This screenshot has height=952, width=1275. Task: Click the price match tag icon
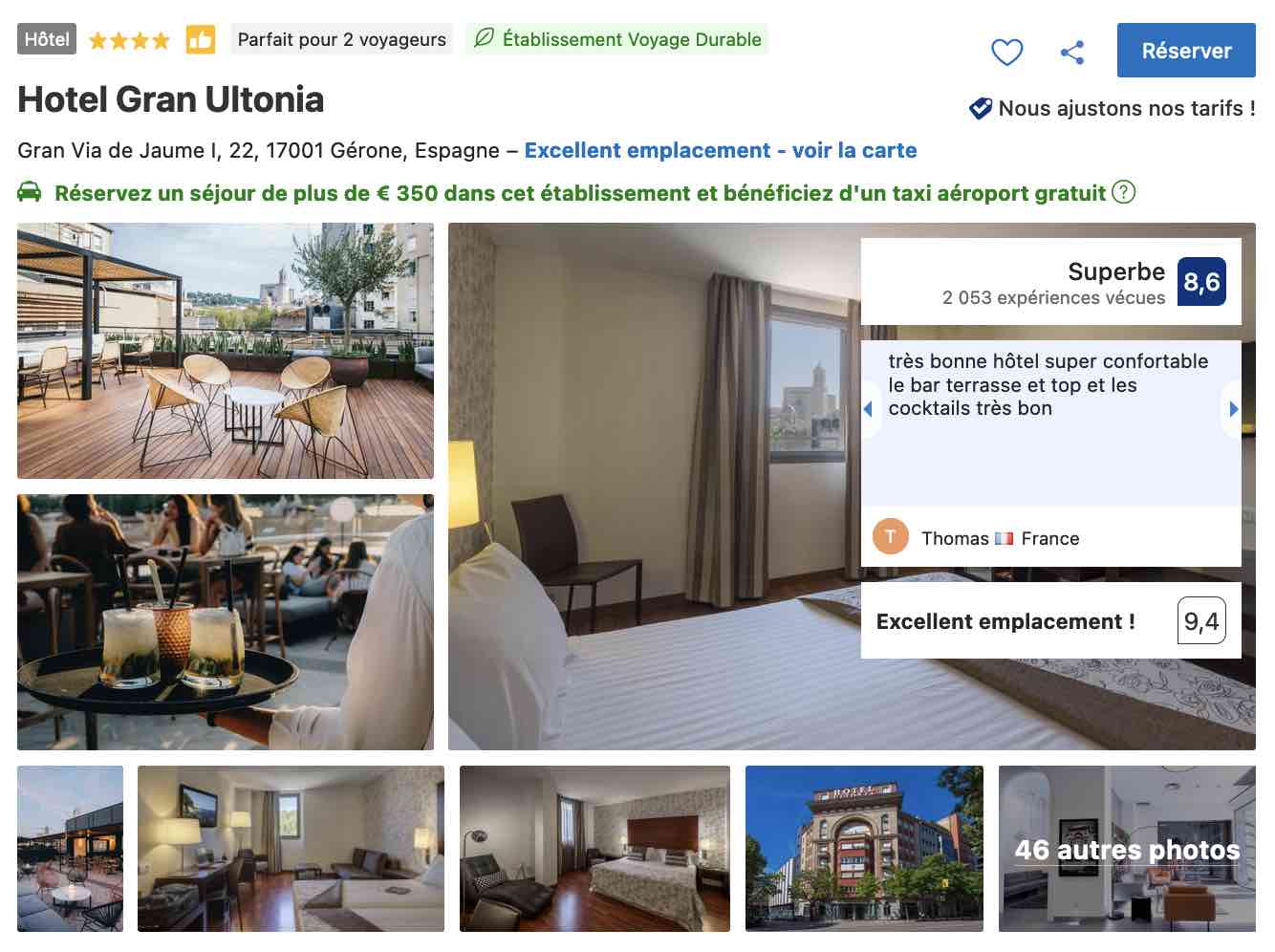pos(981,108)
